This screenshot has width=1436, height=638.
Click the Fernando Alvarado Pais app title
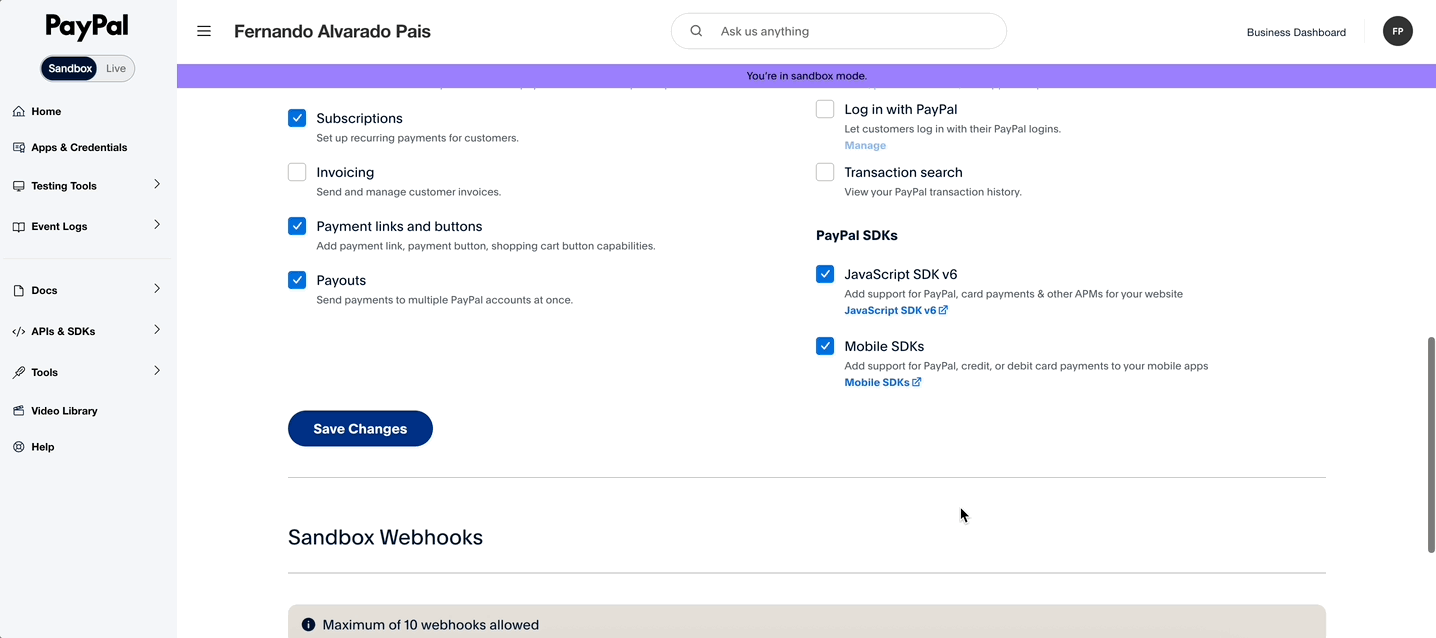point(332,31)
